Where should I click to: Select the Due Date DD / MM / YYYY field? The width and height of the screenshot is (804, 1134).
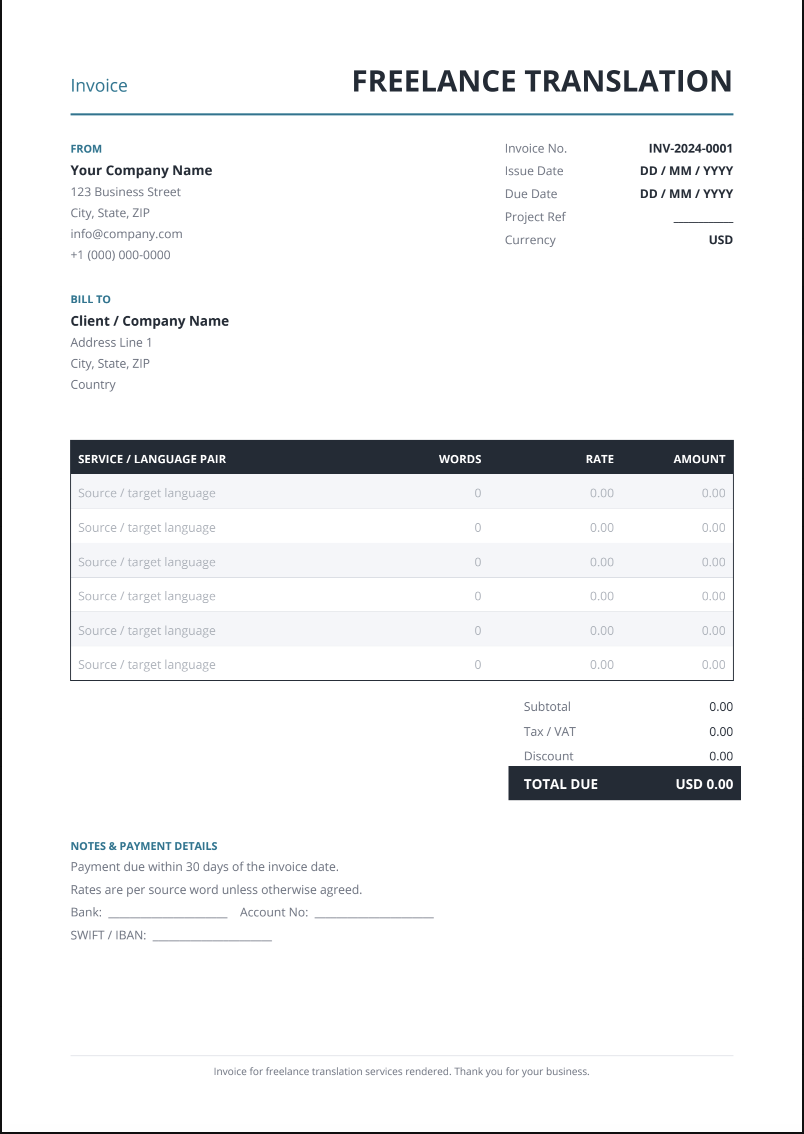click(686, 194)
